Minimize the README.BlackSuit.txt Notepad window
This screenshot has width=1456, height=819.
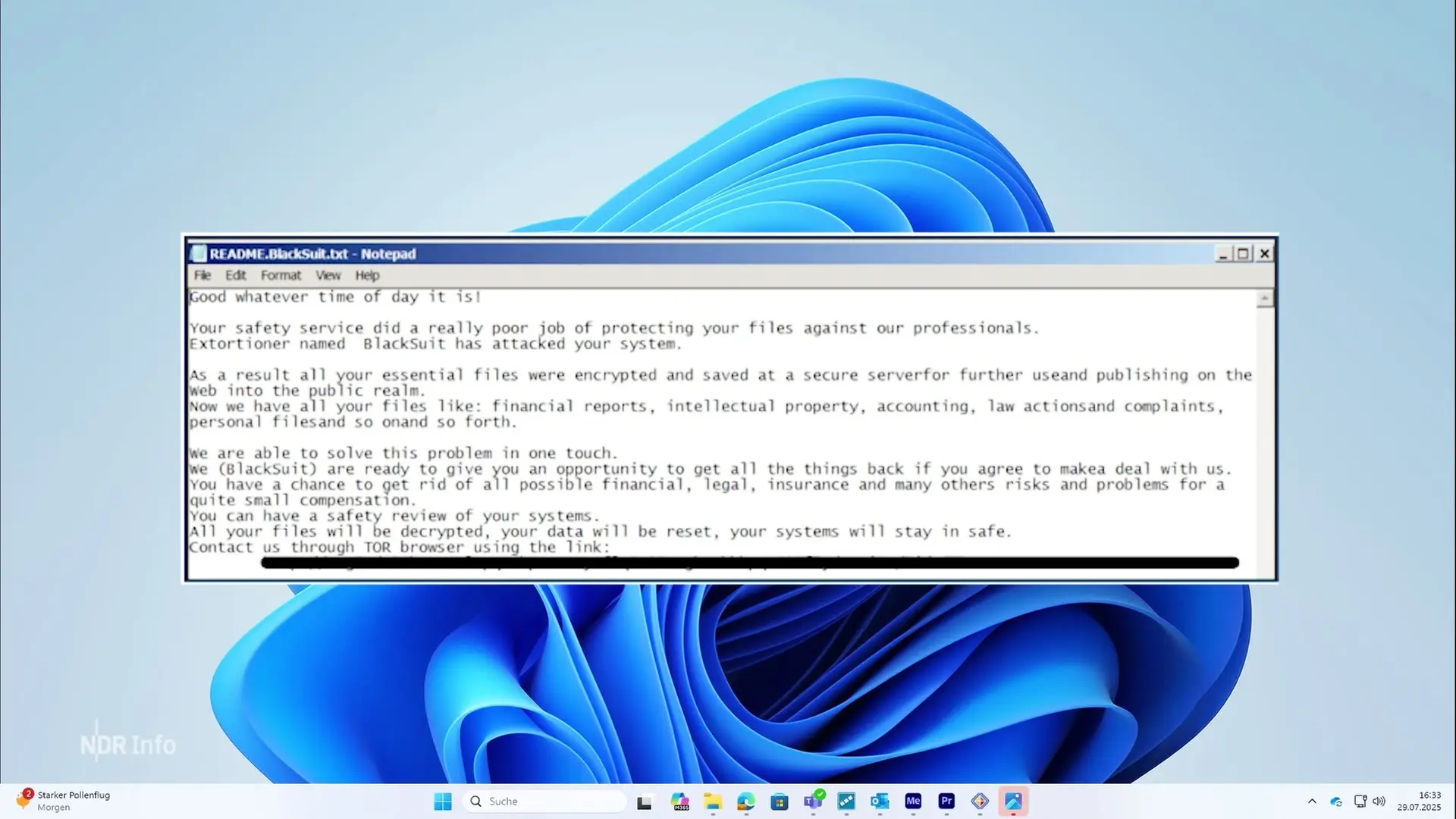point(1222,254)
